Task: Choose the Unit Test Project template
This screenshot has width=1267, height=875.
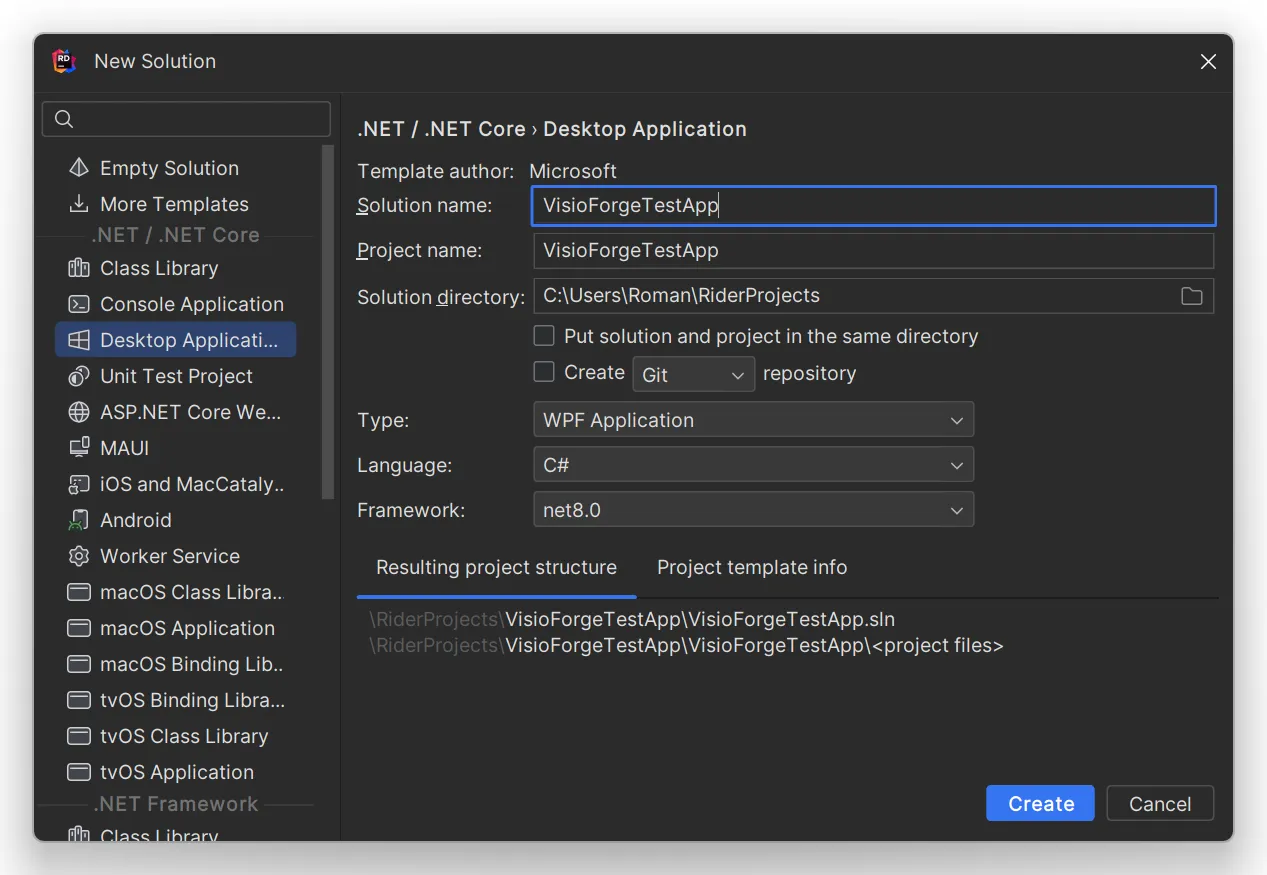Action: [x=175, y=375]
